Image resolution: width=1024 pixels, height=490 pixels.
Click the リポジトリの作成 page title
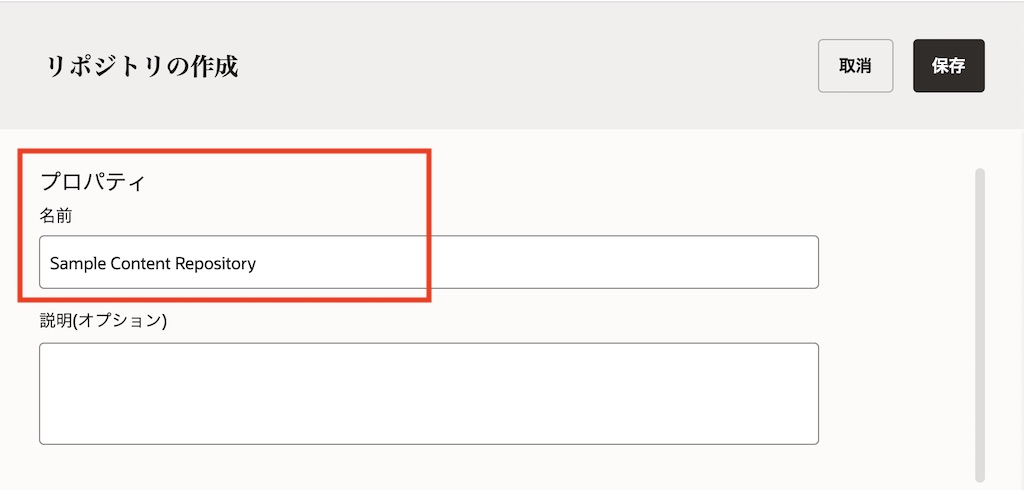(x=142, y=67)
